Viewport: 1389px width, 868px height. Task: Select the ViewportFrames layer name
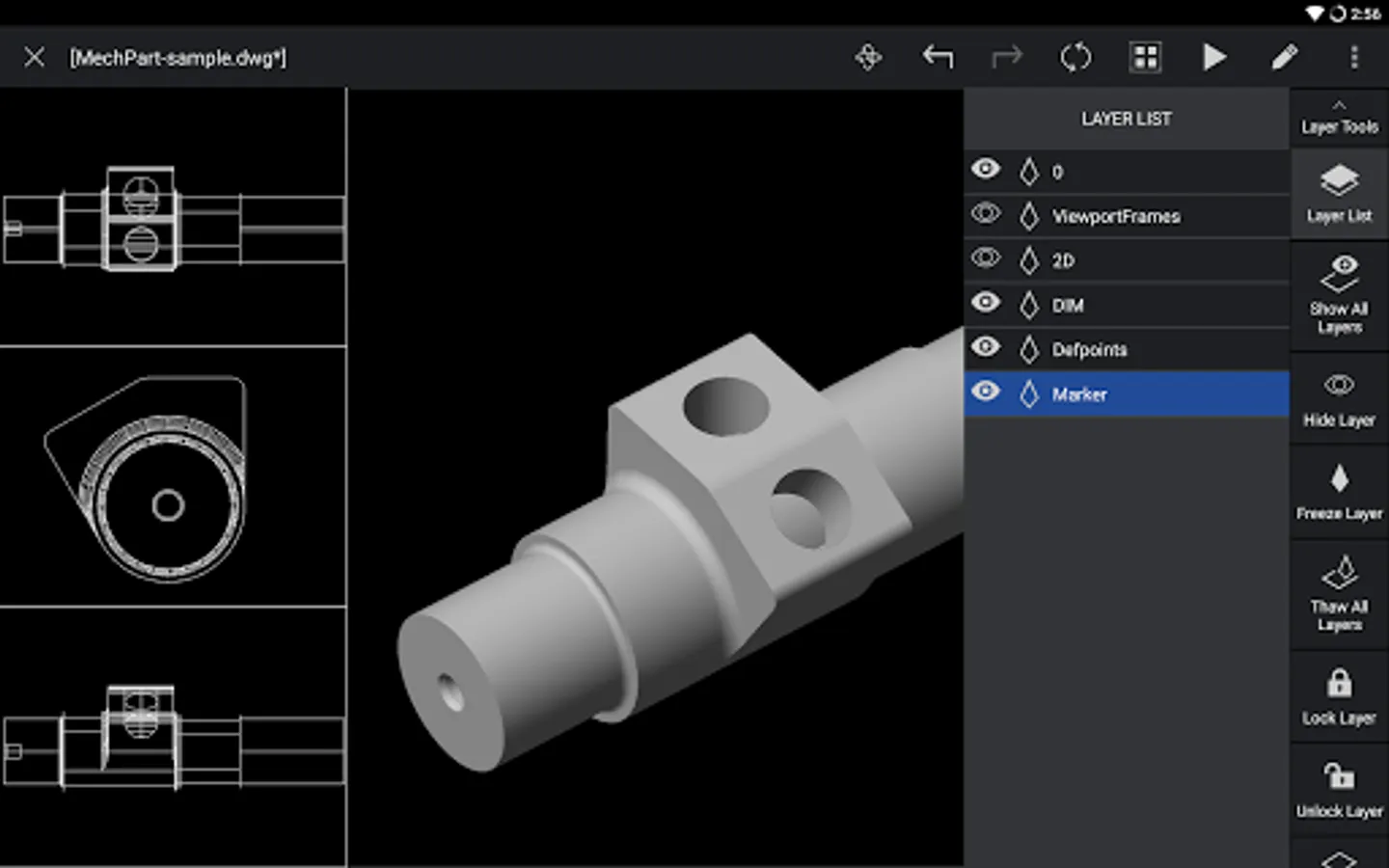pyautogui.click(x=1116, y=217)
